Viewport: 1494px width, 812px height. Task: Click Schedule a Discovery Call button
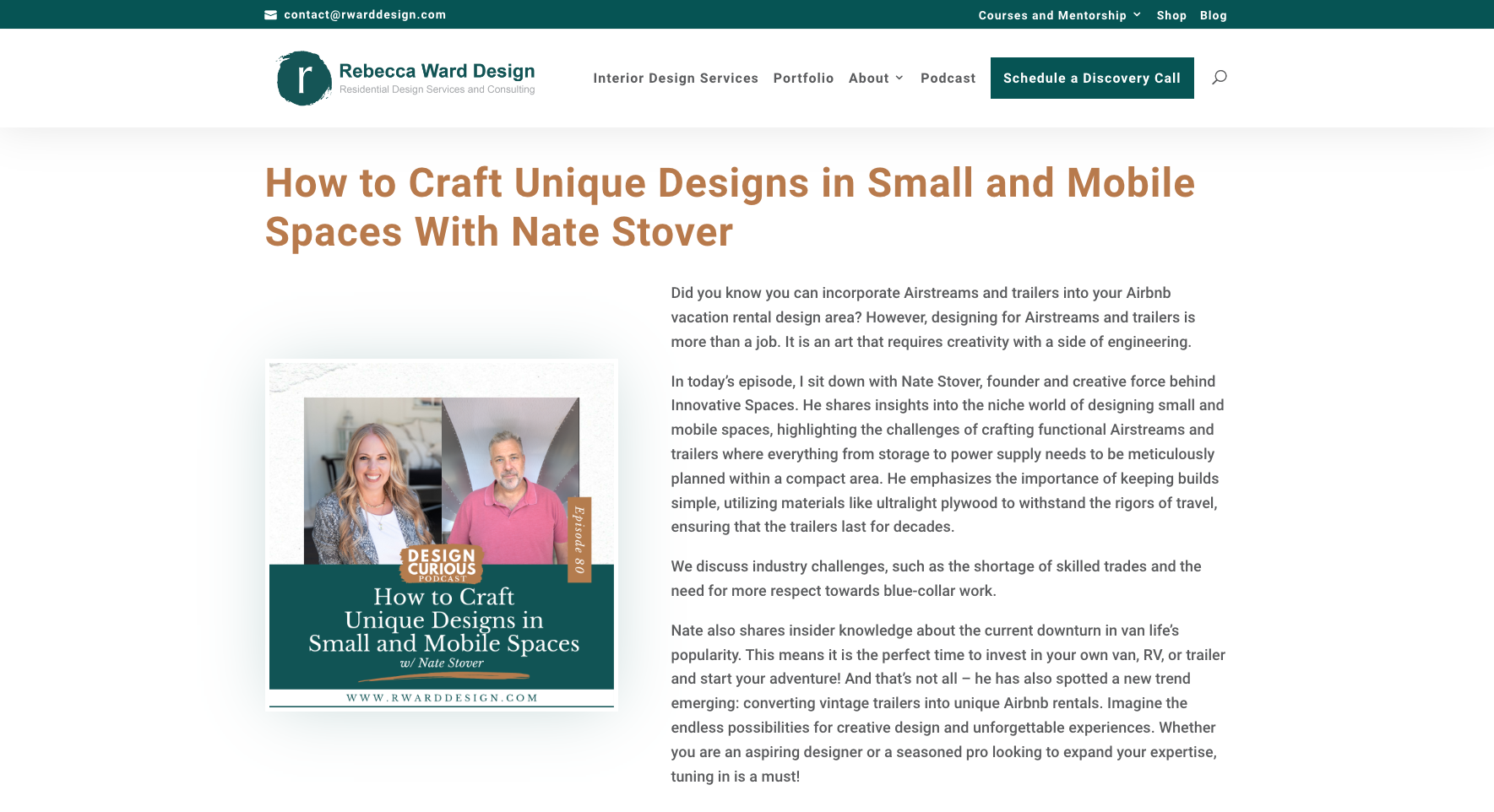pos(1092,78)
